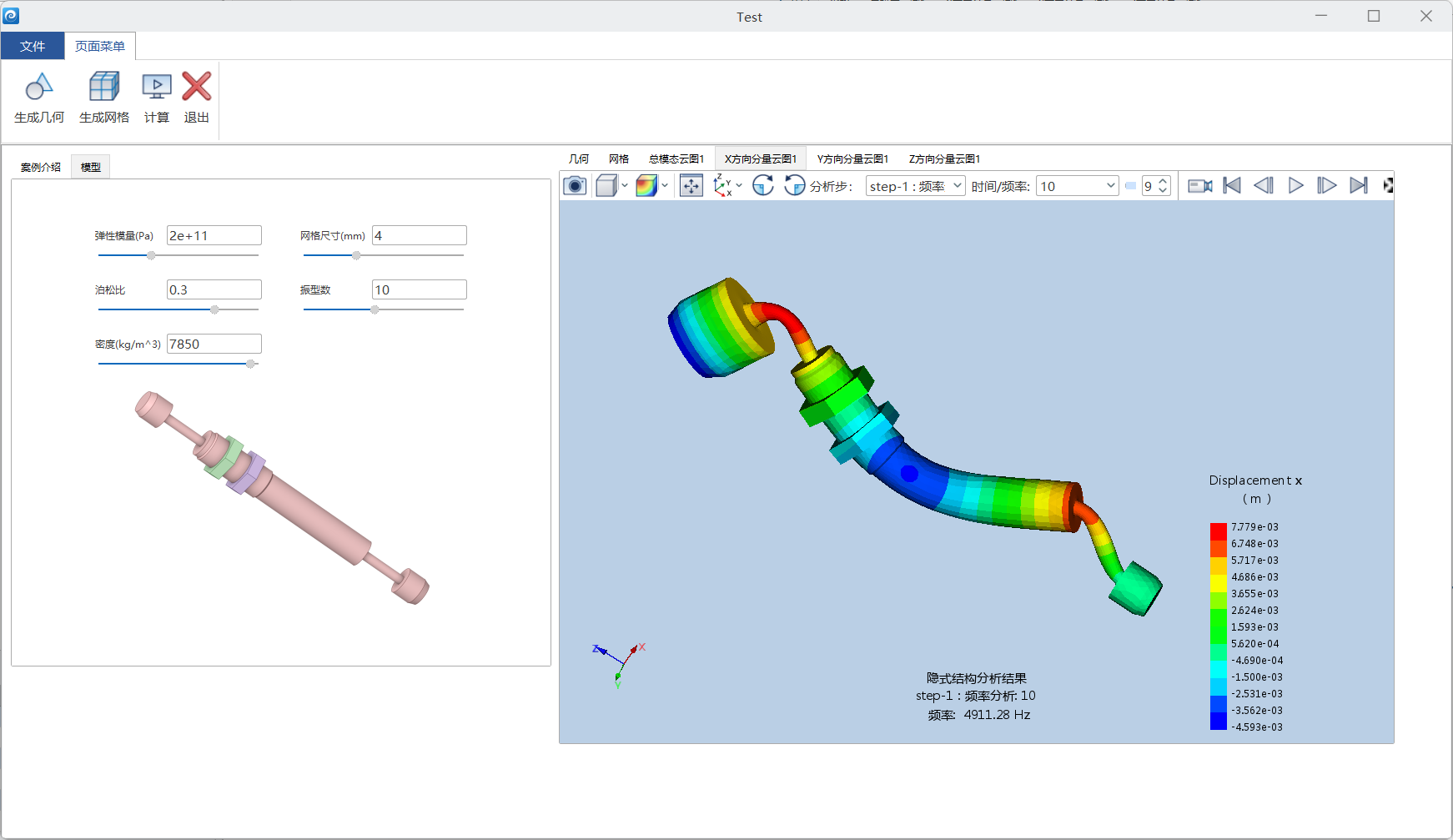Select the 页面菜单 ribbon tab
Screen dimensions: 1453x840
[x=100, y=46]
